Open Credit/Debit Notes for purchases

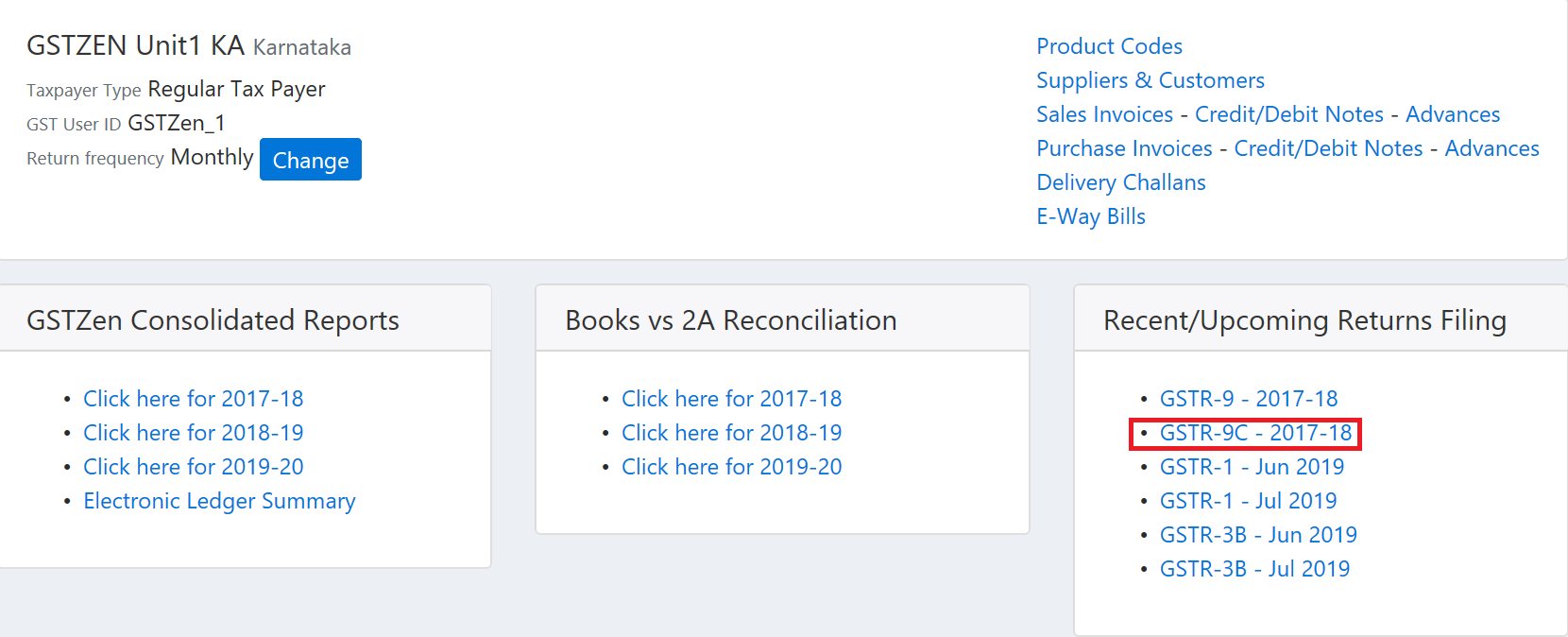point(1329,148)
